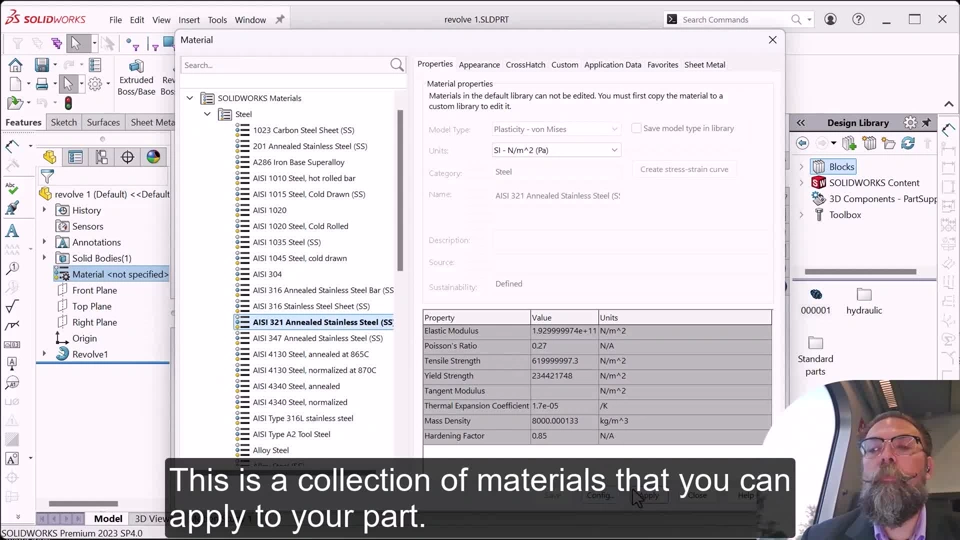Open the FeatureManager design tree tab icon
Image resolution: width=960 pixels, height=540 pixels.
pos(50,157)
